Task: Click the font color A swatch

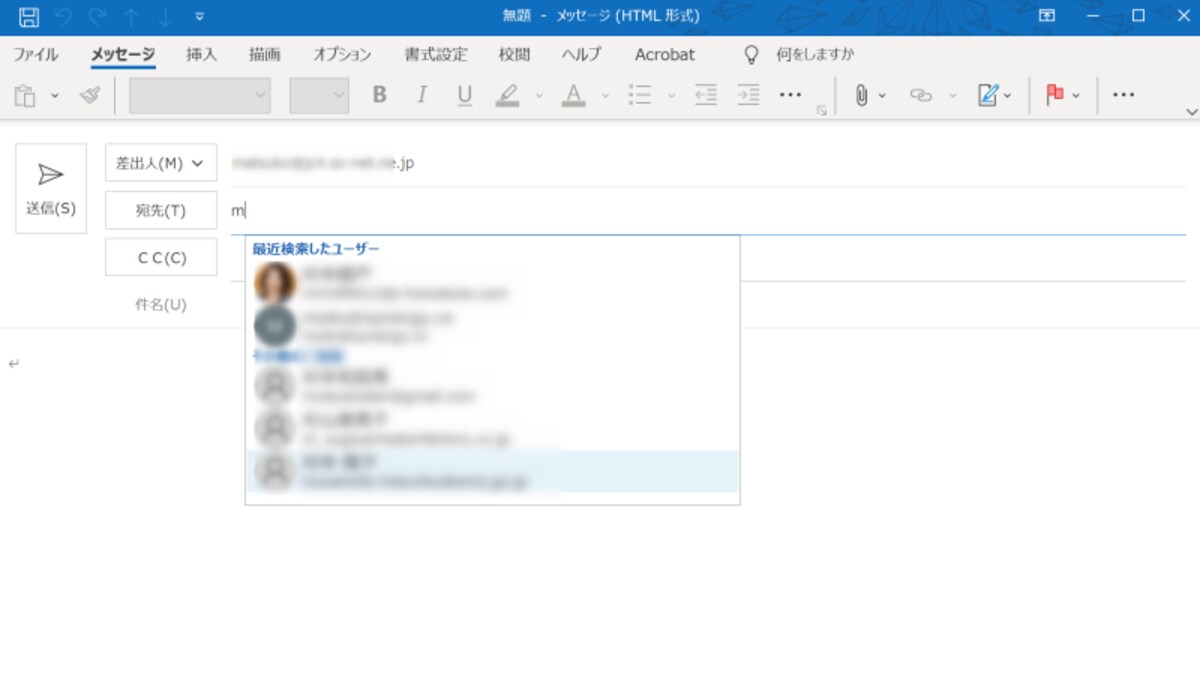Action: point(573,95)
